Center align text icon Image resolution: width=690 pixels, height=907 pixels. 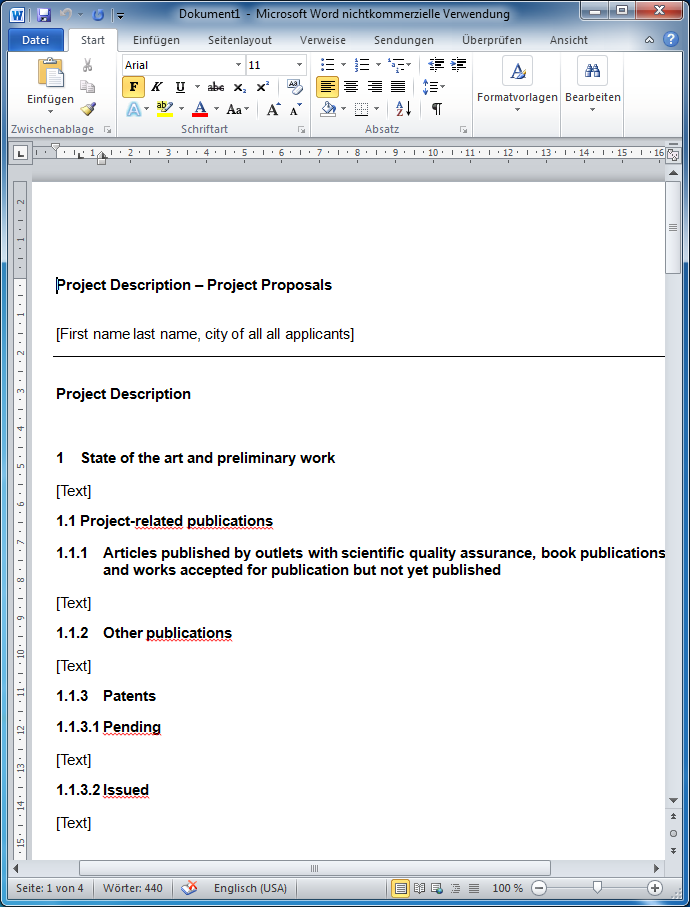(x=350, y=87)
